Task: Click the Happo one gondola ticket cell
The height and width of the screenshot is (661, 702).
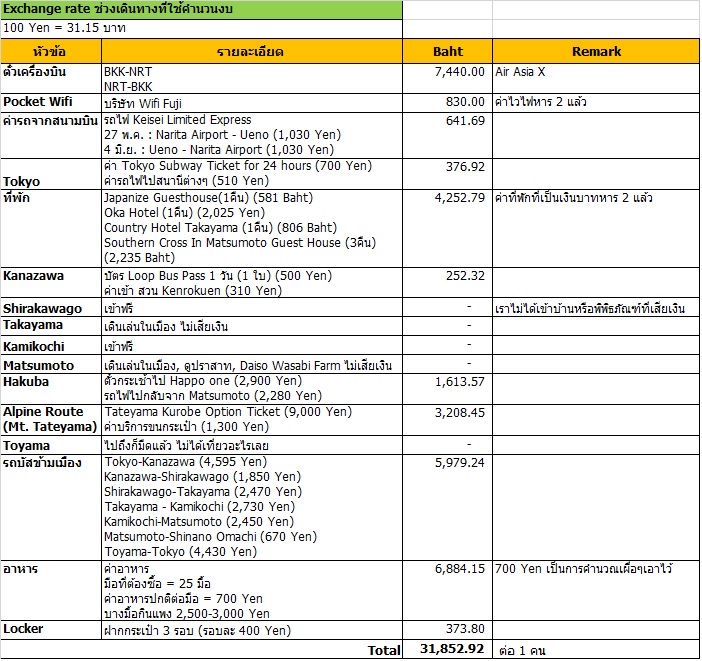Action: coord(252,389)
